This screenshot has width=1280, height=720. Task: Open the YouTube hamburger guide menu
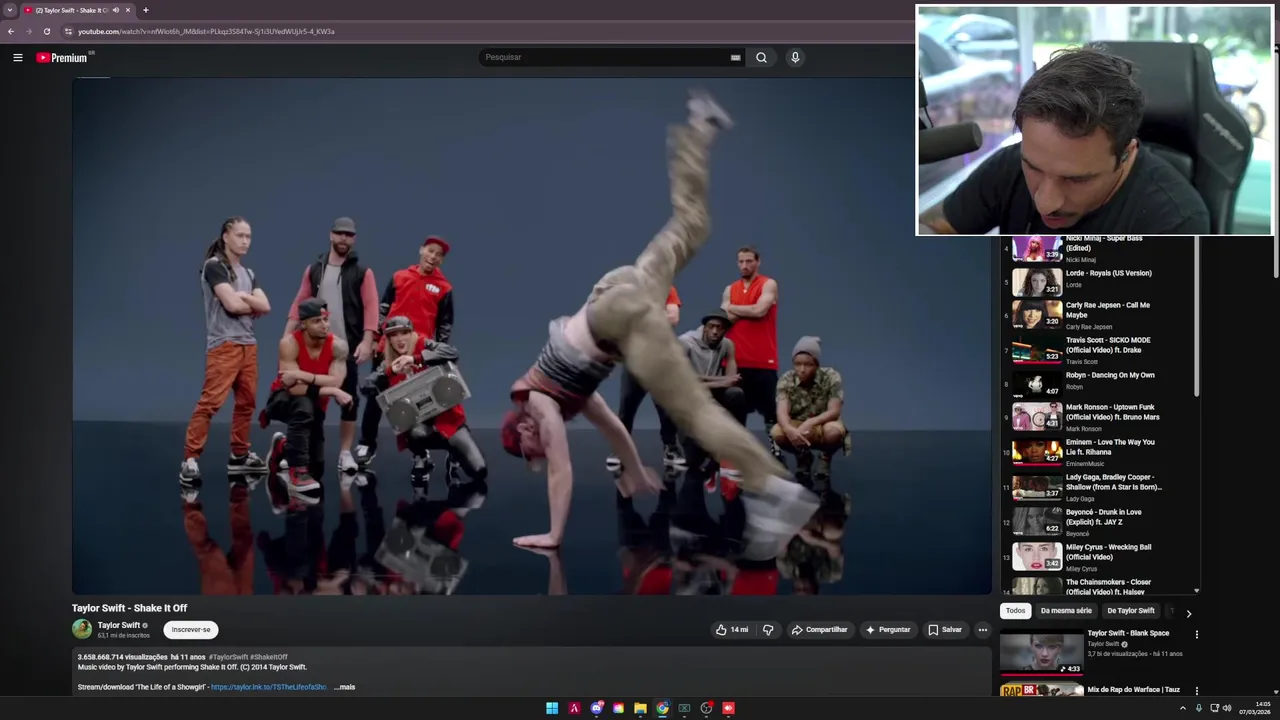tap(17, 57)
